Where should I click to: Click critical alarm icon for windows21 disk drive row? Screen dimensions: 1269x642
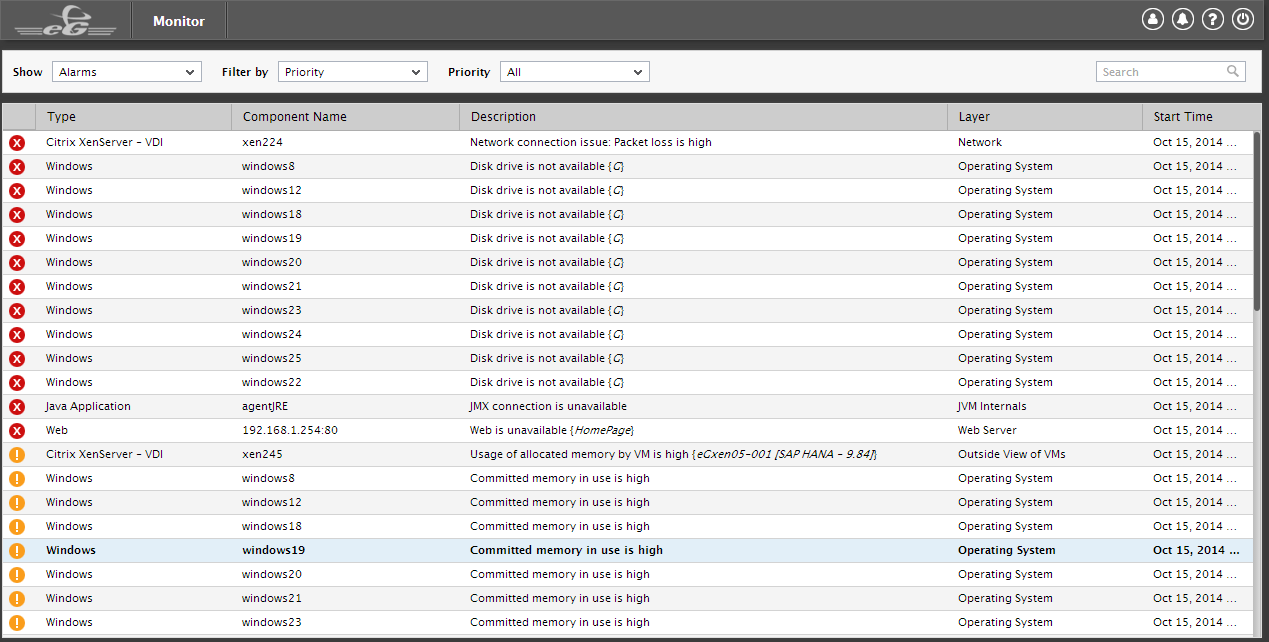point(17,286)
